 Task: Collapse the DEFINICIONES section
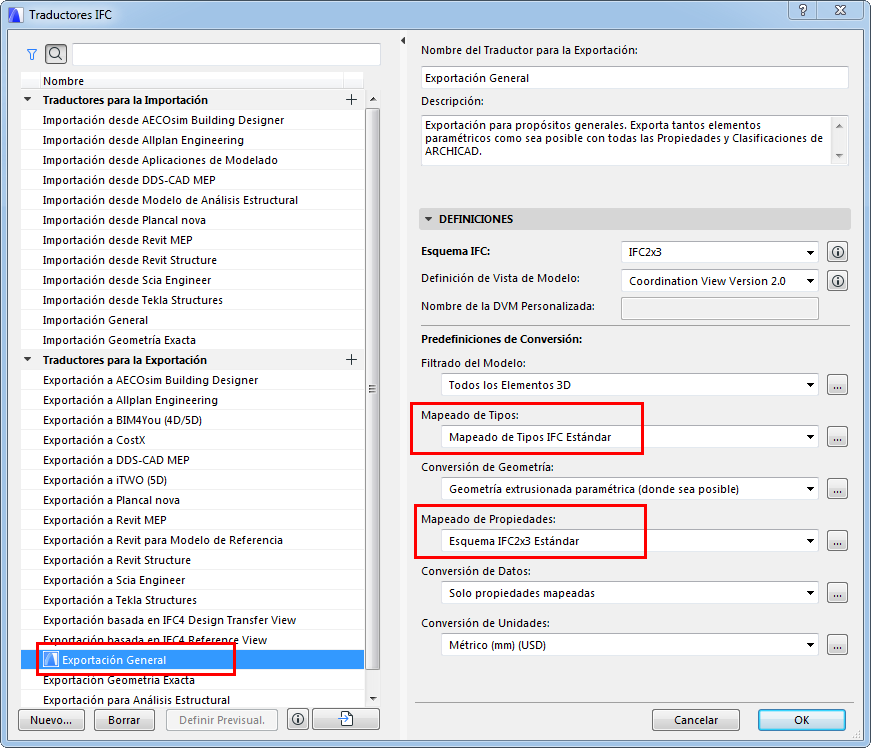click(x=428, y=219)
